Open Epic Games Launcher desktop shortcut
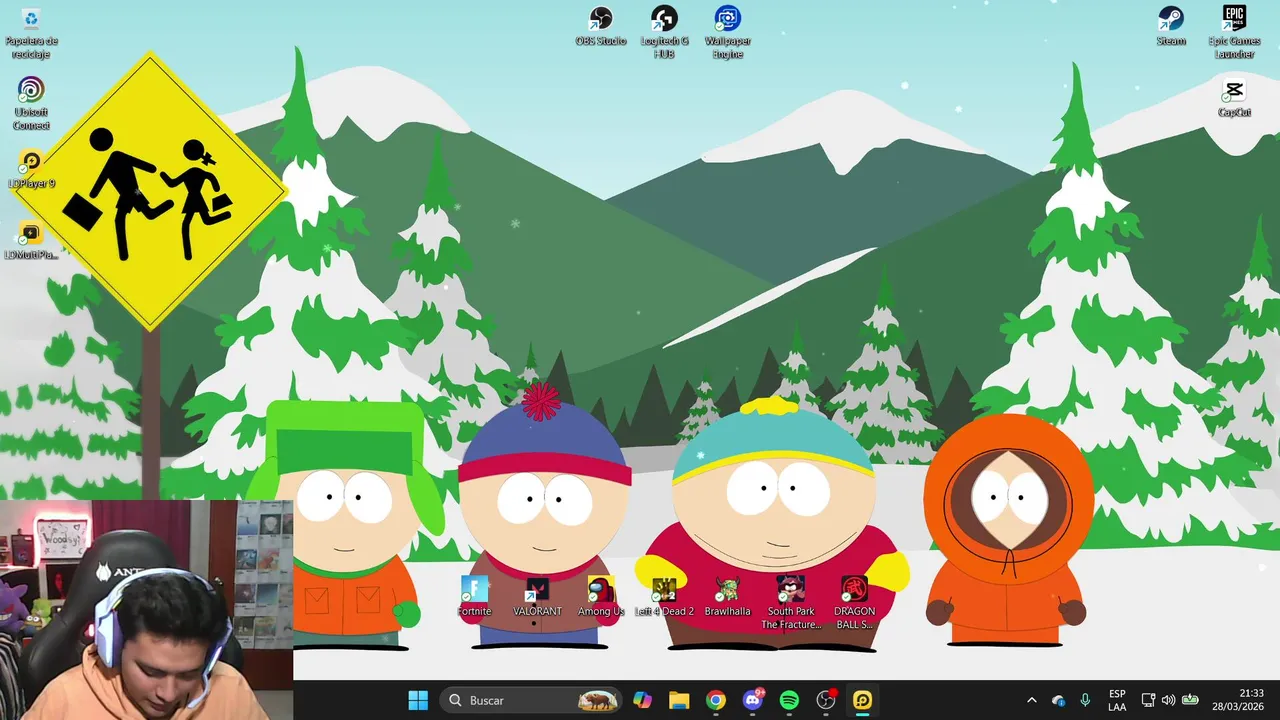The image size is (1280, 720). coord(1234,32)
